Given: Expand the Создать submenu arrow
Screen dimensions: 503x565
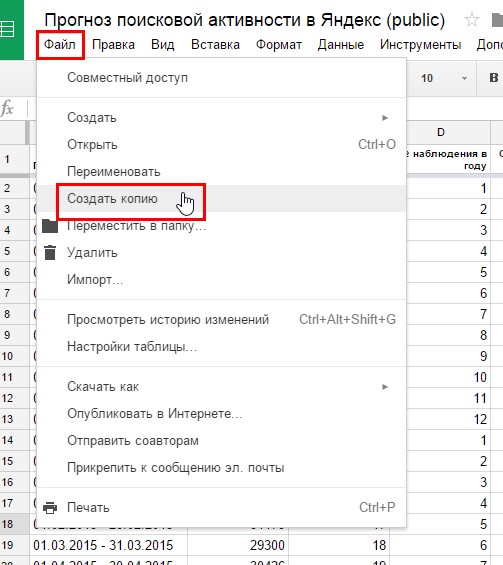Looking at the screenshot, I should pos(385,118).
